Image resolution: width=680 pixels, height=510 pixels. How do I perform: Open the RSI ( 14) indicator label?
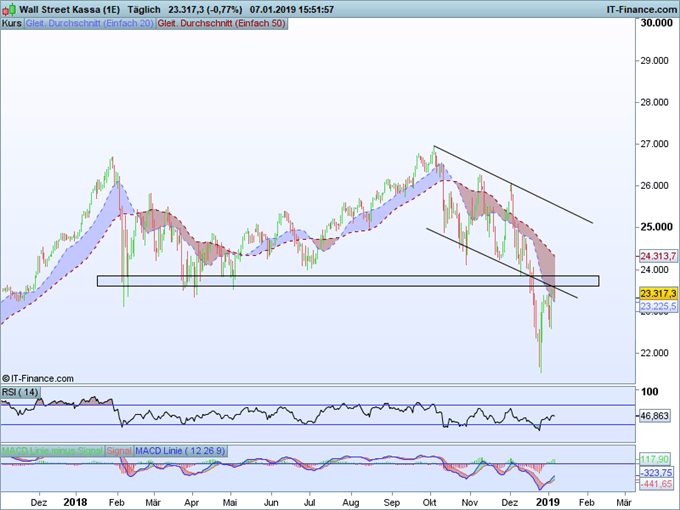tap(20, 392)
